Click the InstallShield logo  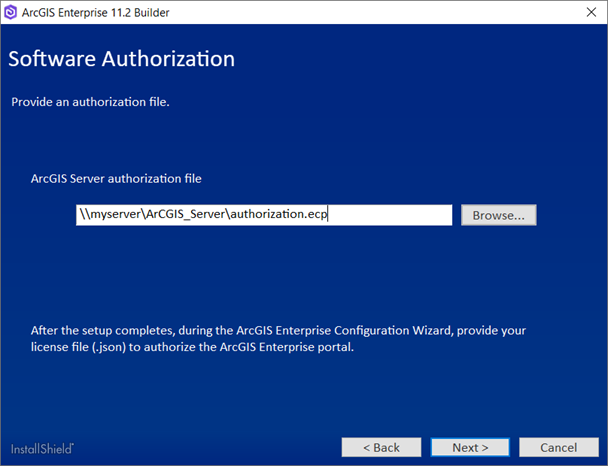click(42, 447)
